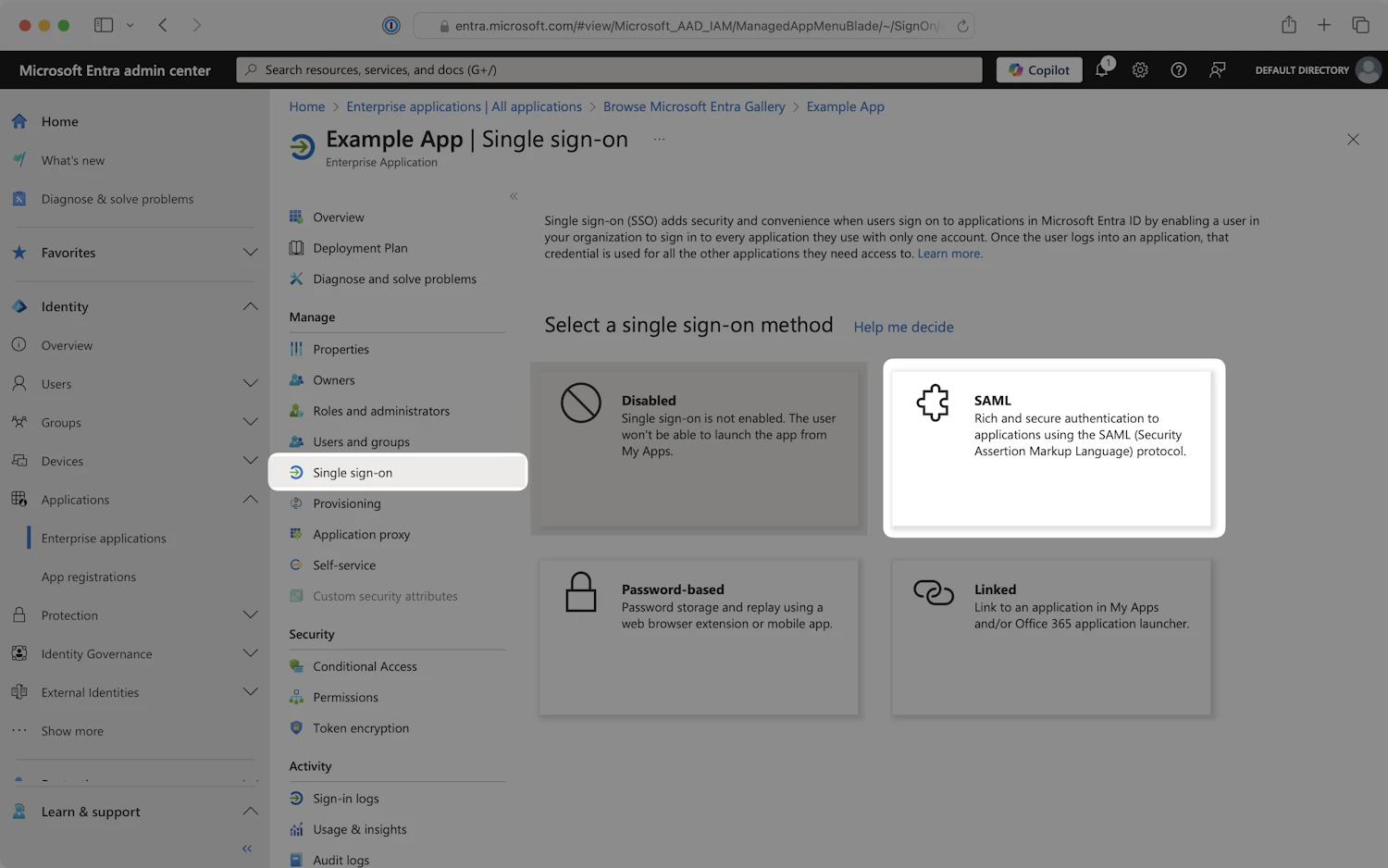
Task: Expand the Protection section chevron
Action: pyautogui.click(x=250, y=615)
